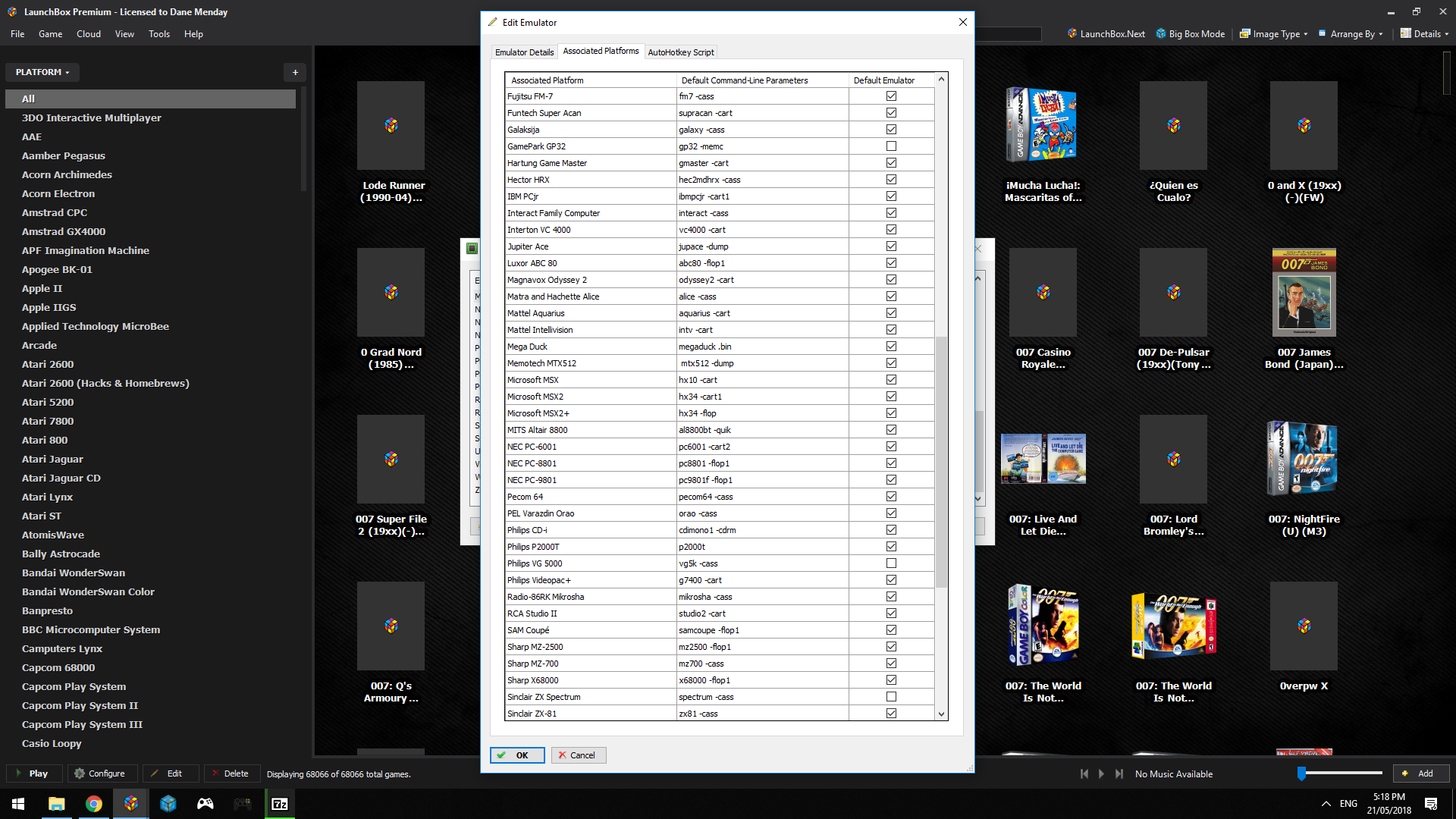
Task: Open File Explorer from the taskbar
Action: (x=56, y=804)
